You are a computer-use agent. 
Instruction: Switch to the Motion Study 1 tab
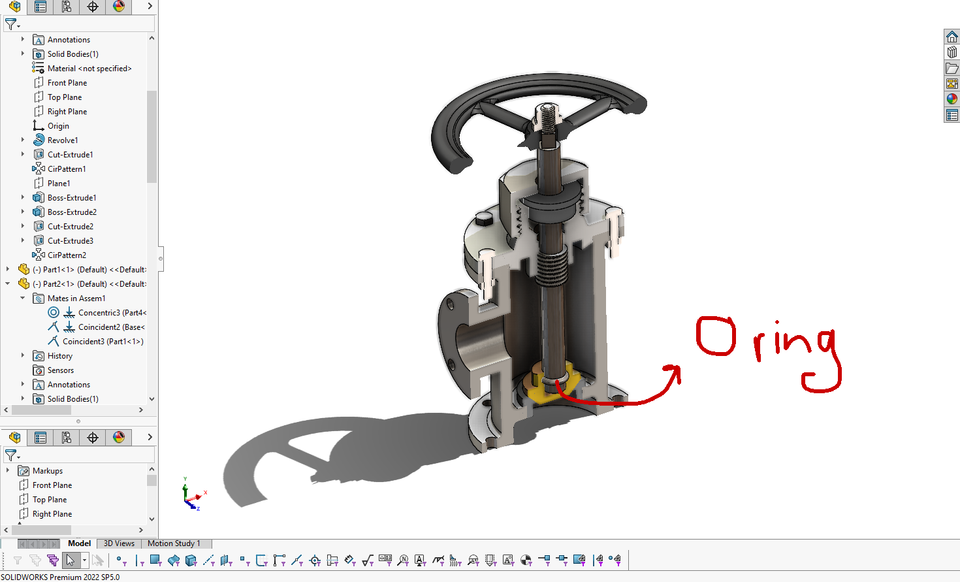175,543
